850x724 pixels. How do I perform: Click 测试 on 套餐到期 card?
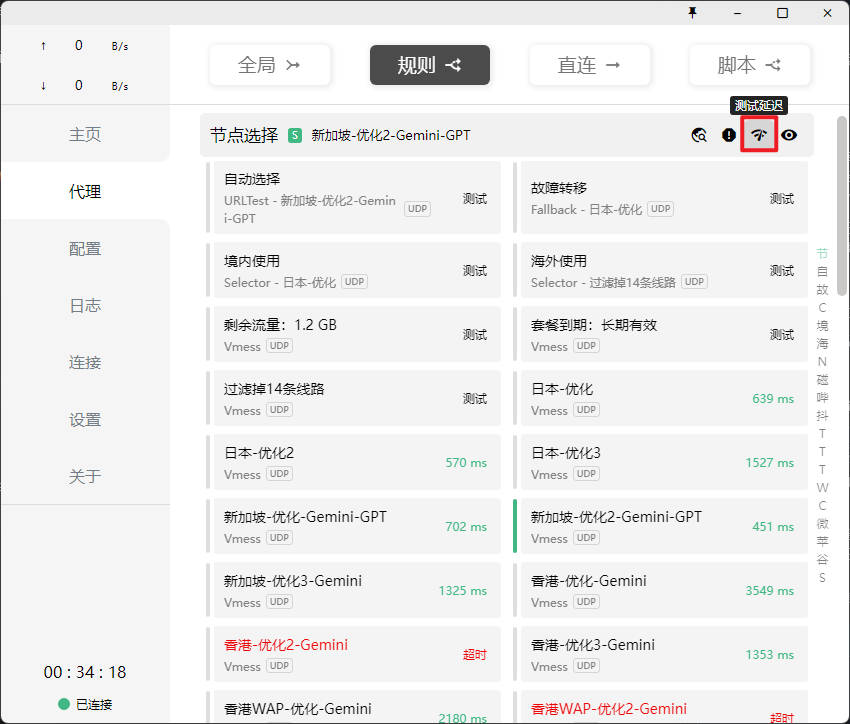[x=782, y=334]
